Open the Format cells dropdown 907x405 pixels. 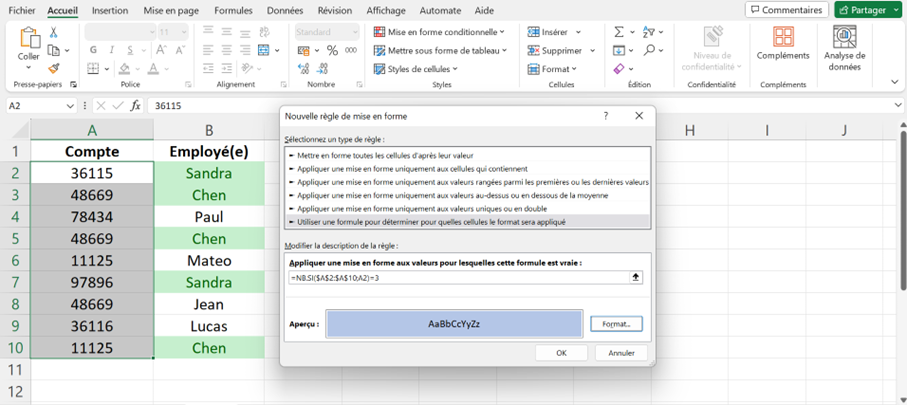pos(552,69)
